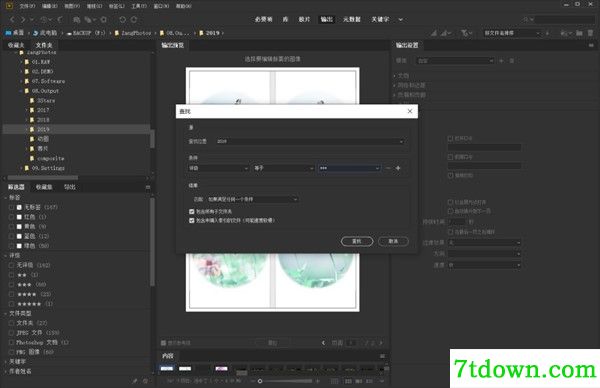The height and width of the screenshot is (388, 600).
Task: Switch to the 元数据 workspace
Action: click(351, 19)
